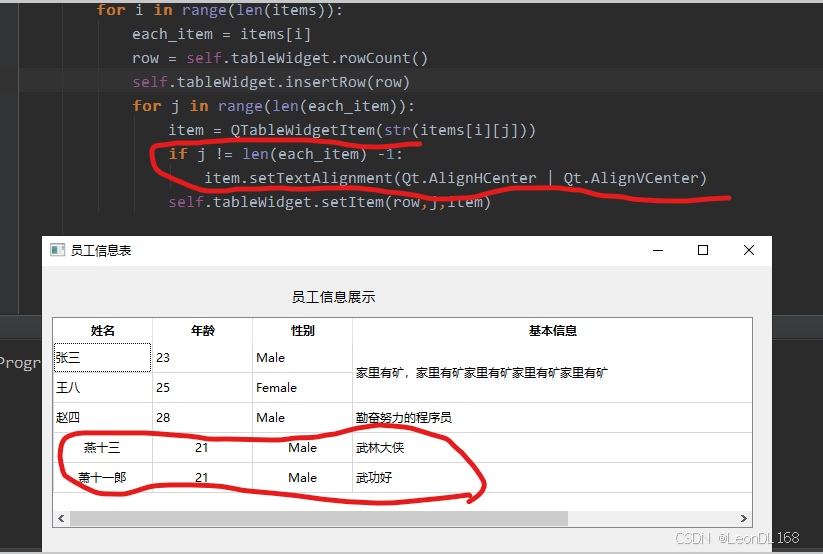Place cursor on the rowCount() code line
The height and width of the screenshot is (554, 823).
coord(280,58)
